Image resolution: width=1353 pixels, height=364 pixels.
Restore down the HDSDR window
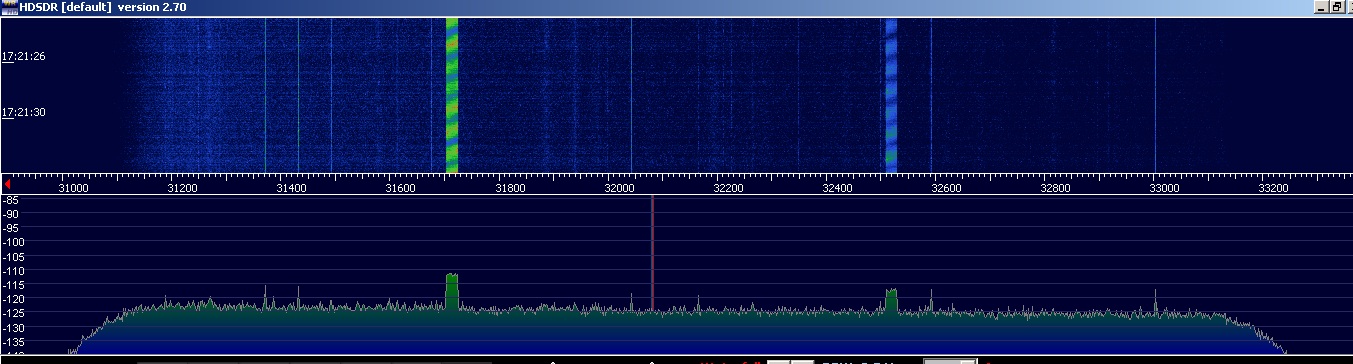click(1335, 7)
